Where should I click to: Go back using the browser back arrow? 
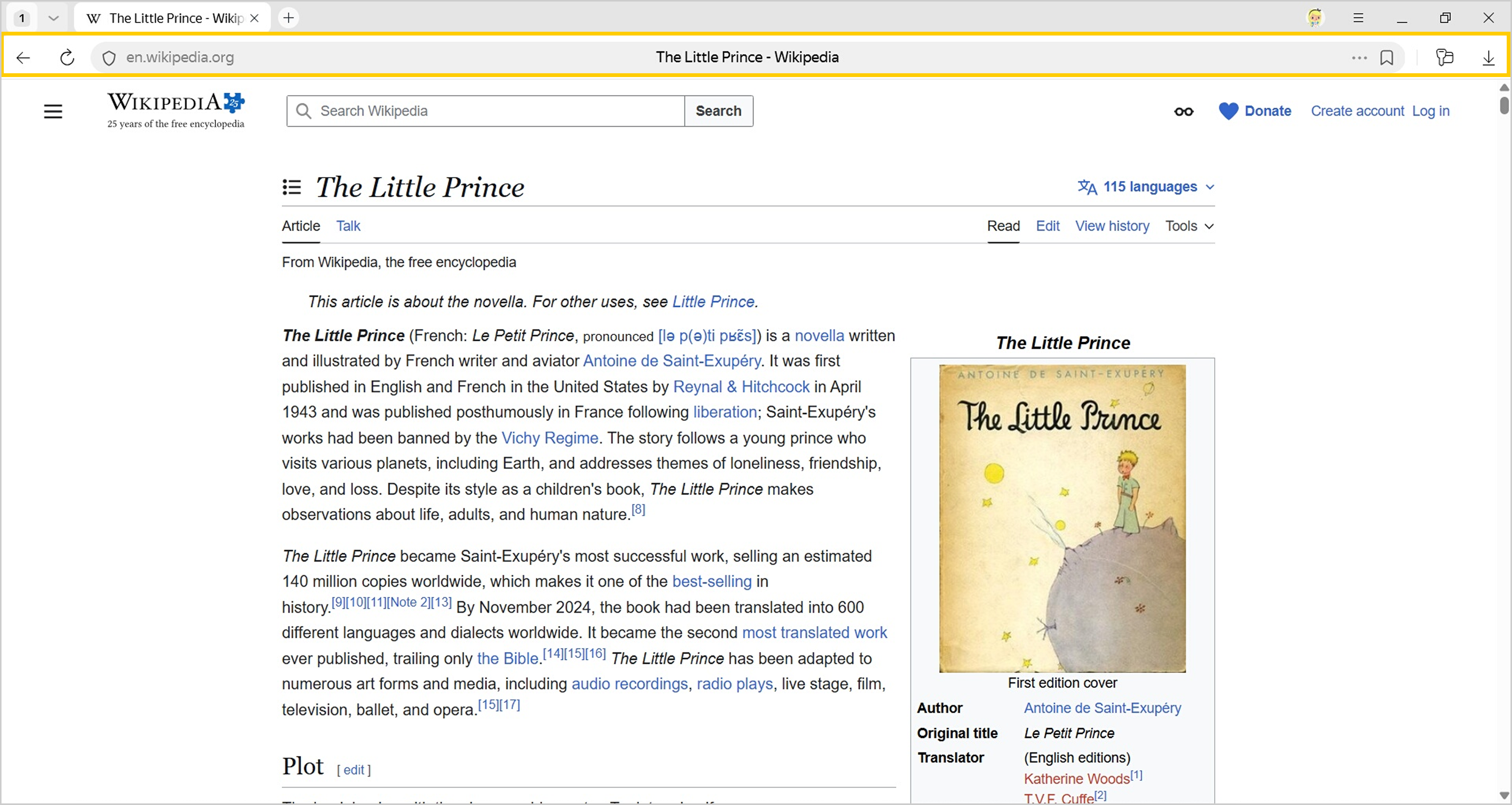pos(23,57)
